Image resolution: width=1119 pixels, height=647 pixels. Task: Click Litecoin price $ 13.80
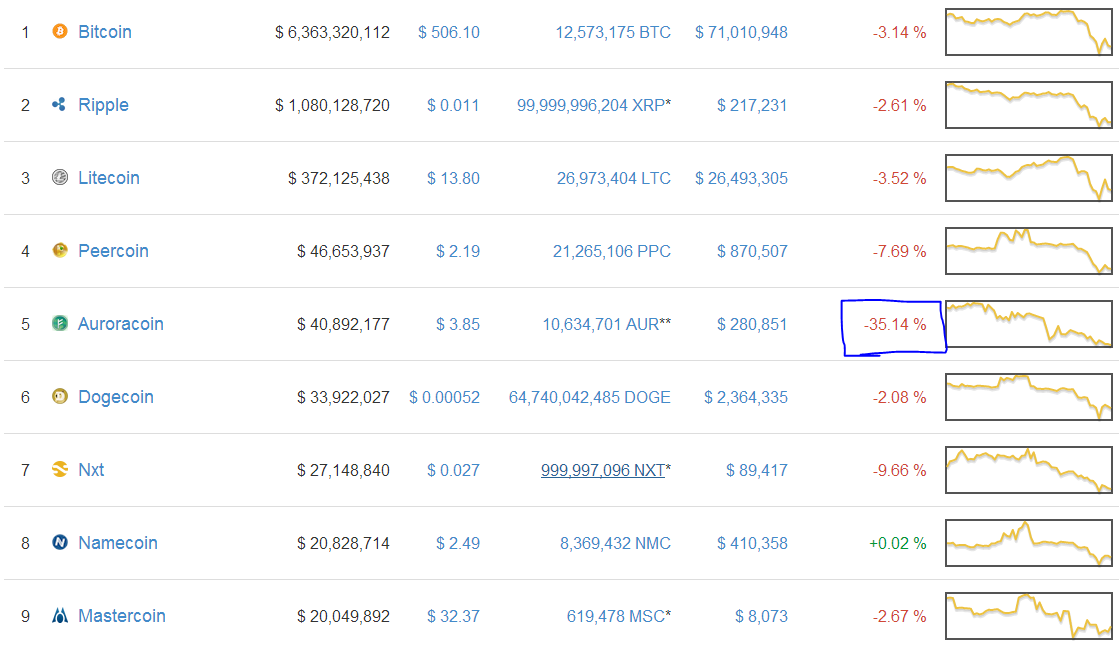click(453, 178)
